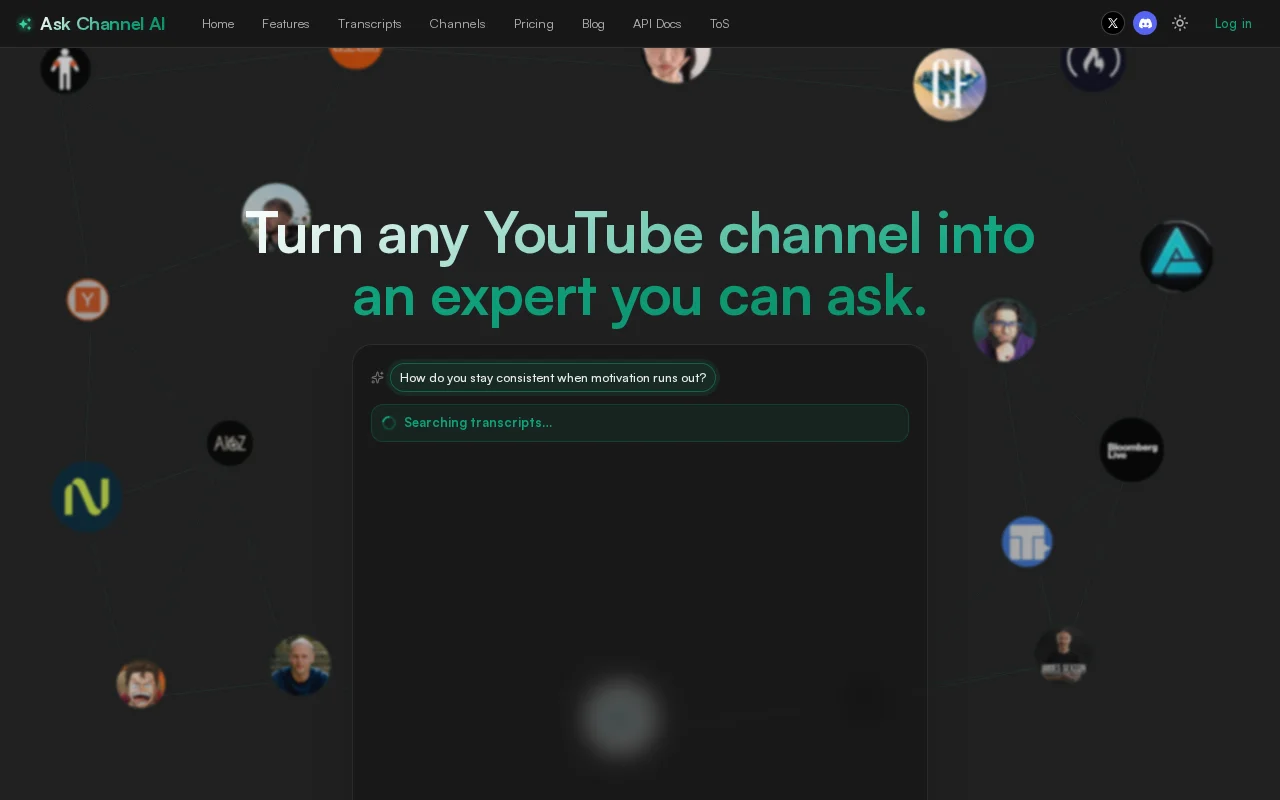Image resolution: width=1280 pixels, height=800 pixels.
Task: Select the CF channel avatar
Action: 950,85
